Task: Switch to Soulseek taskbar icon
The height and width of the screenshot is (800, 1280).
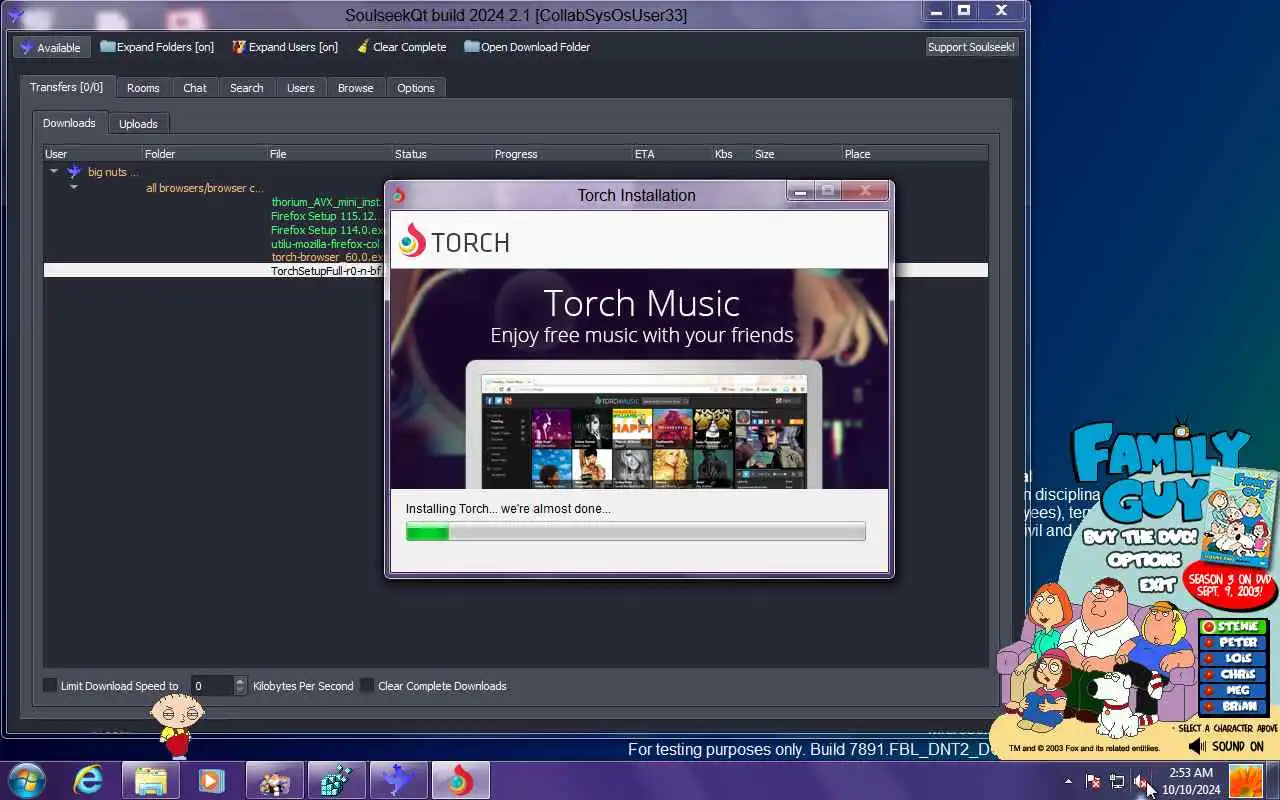Action: point(398,780)
